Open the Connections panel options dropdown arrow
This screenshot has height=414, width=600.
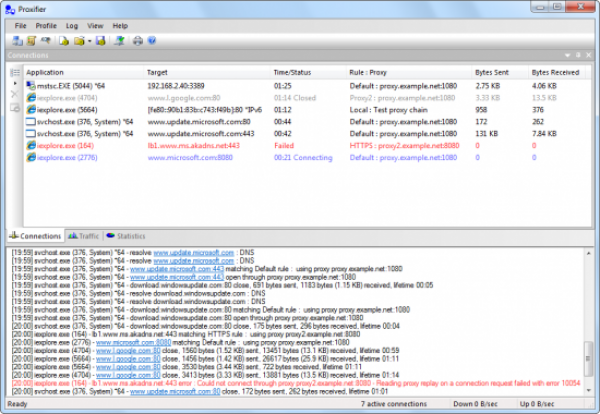click(x=566, y=55)
